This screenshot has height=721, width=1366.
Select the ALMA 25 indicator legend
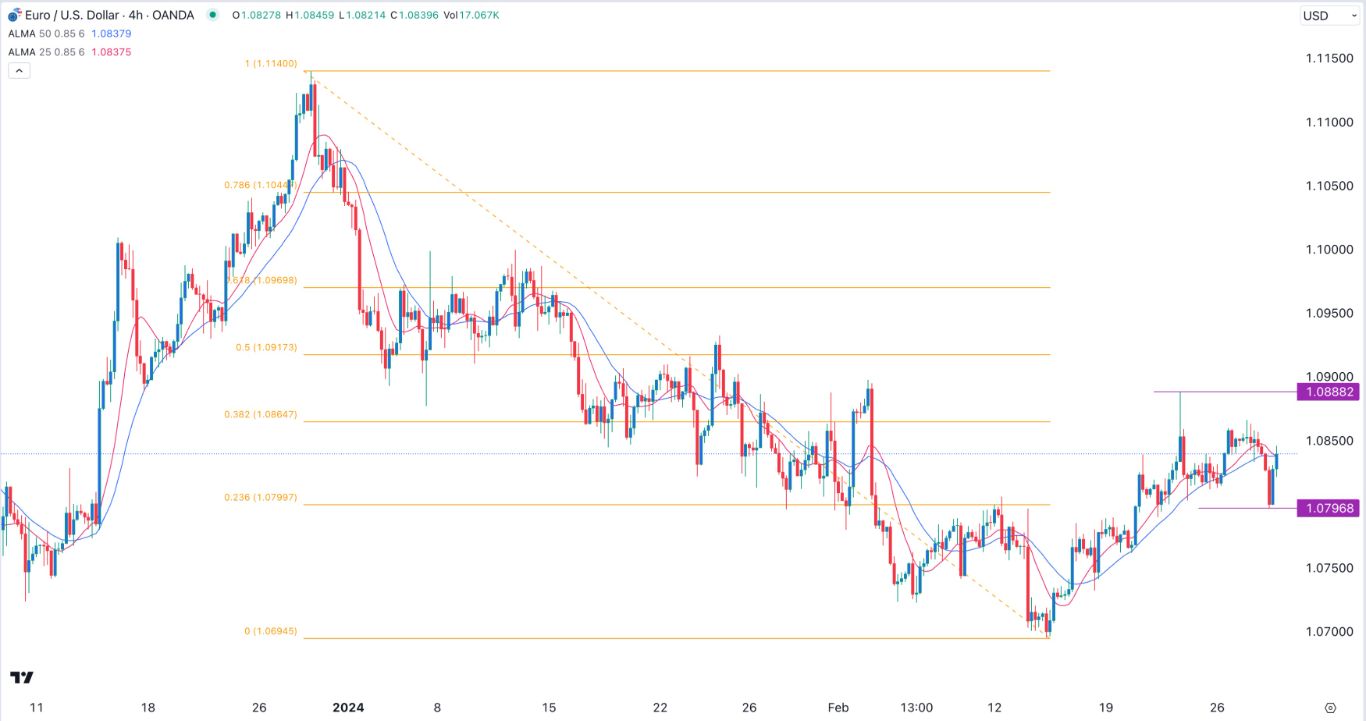tap(48, 52)
